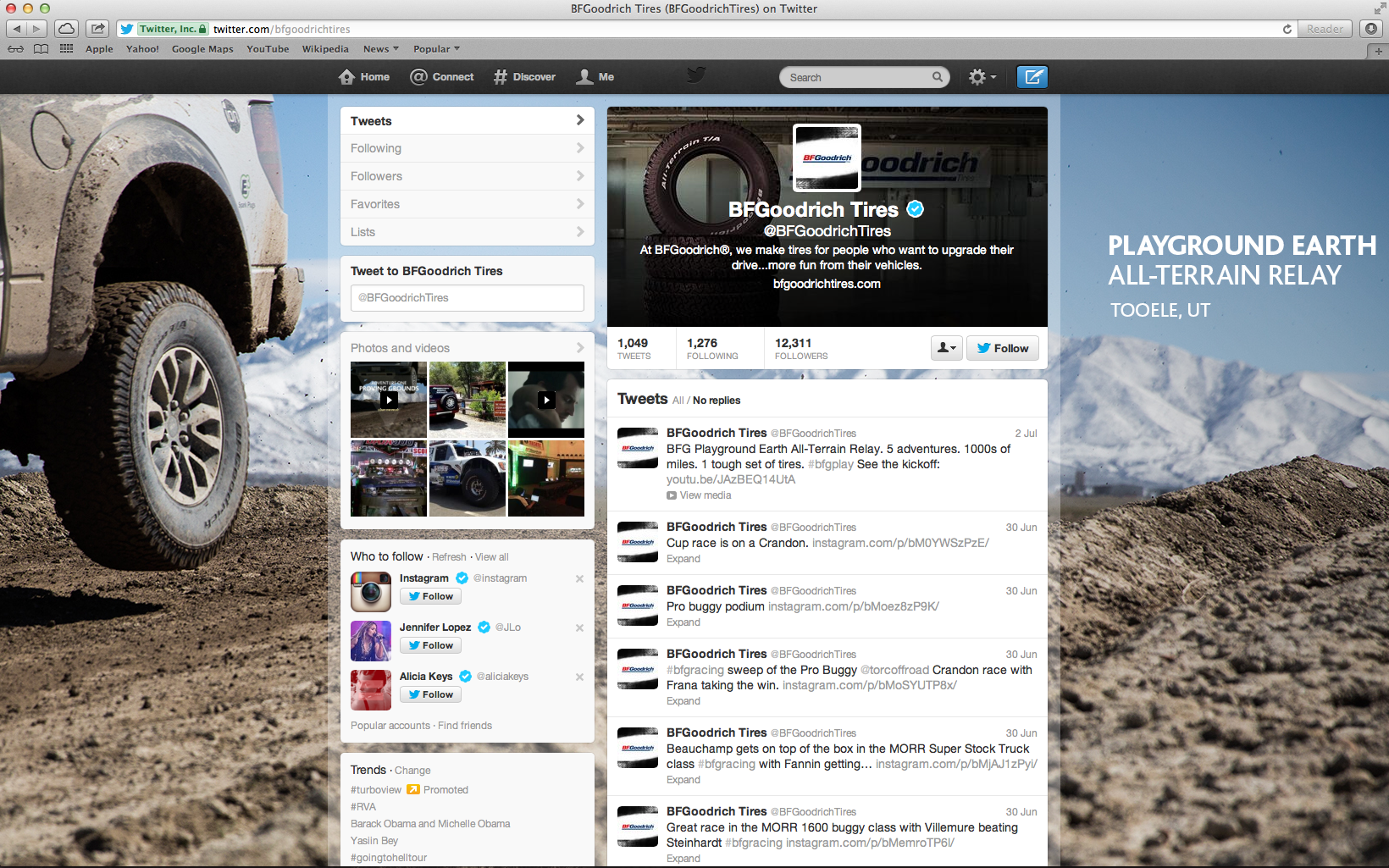This screenshot has width=1389, height=868.
Task: Open Top Sites grid icon
Action: tap(66, 49)
